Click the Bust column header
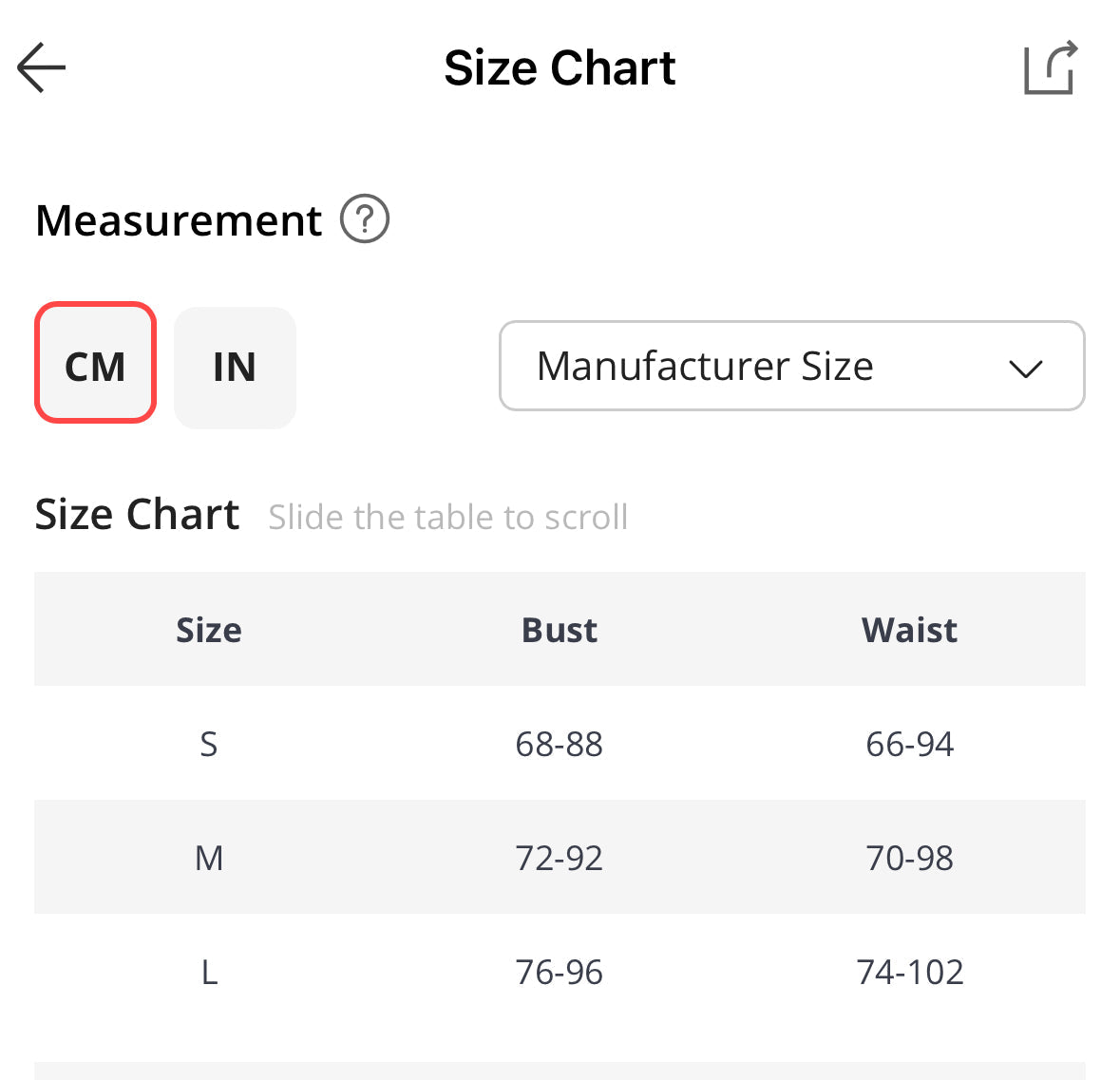Screen dimensions: 1120x1080 point(559,630)
